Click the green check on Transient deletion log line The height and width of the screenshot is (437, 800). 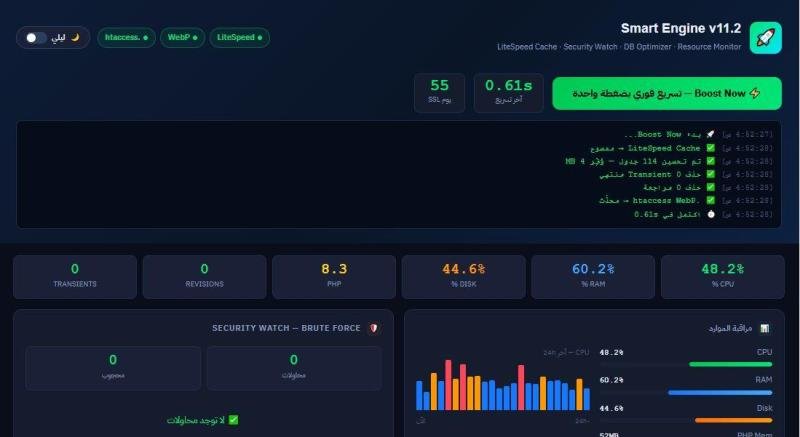[x=710, y=174]
